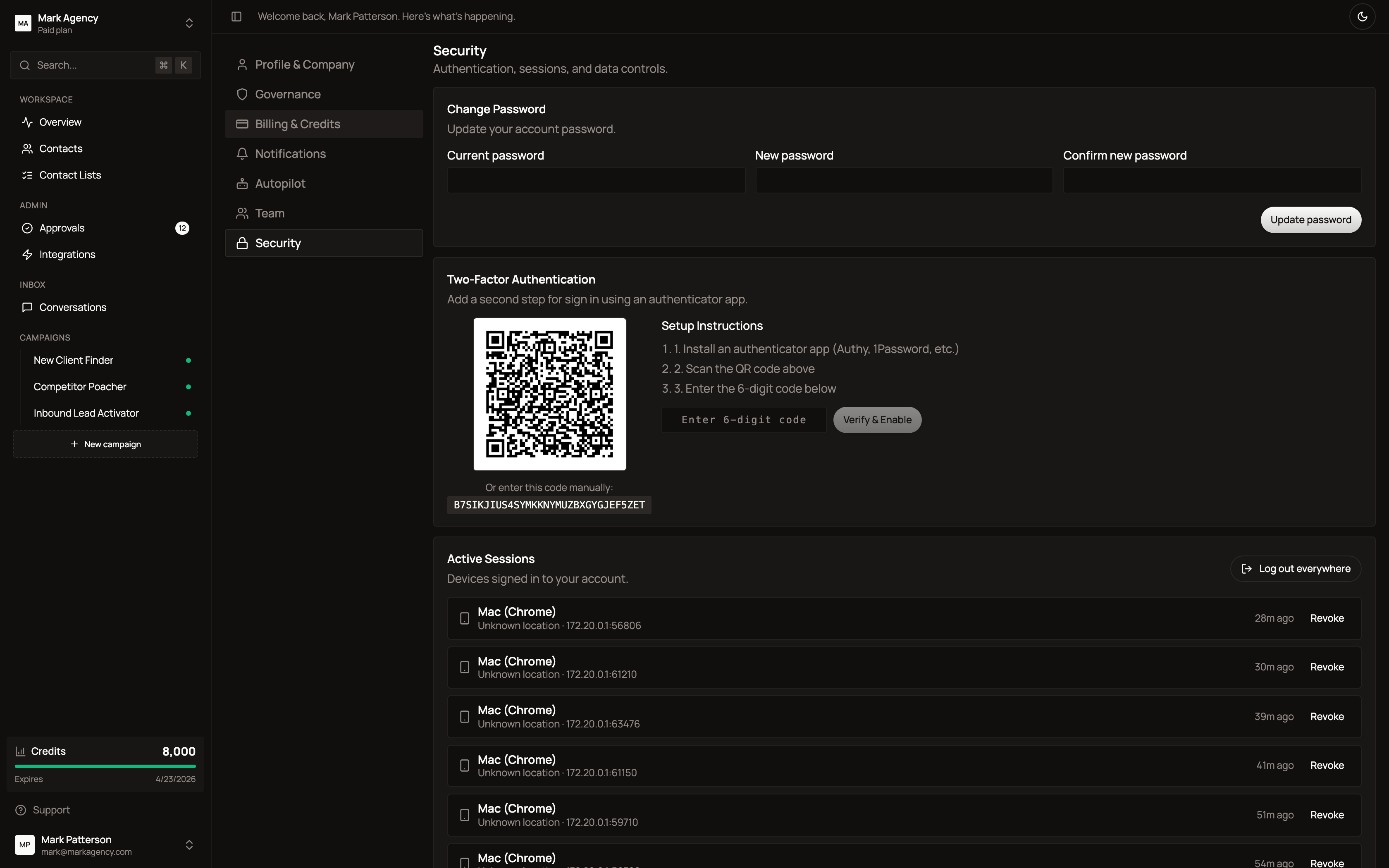This screenshot has height=868, width=1389.
Task: Click Log out everywhere button
Action: pos(1296,569)
